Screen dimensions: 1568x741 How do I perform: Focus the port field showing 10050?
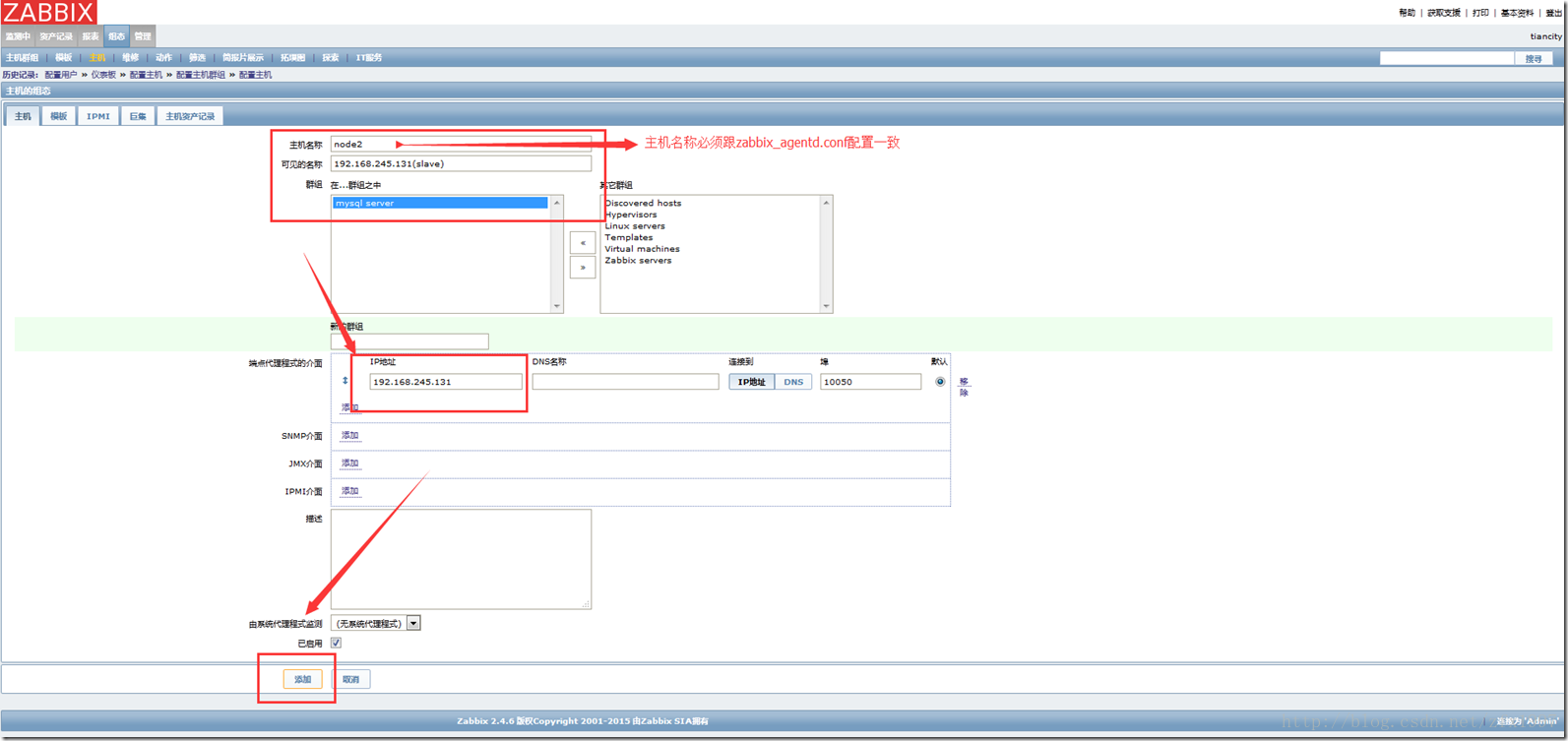coord(870,382)
